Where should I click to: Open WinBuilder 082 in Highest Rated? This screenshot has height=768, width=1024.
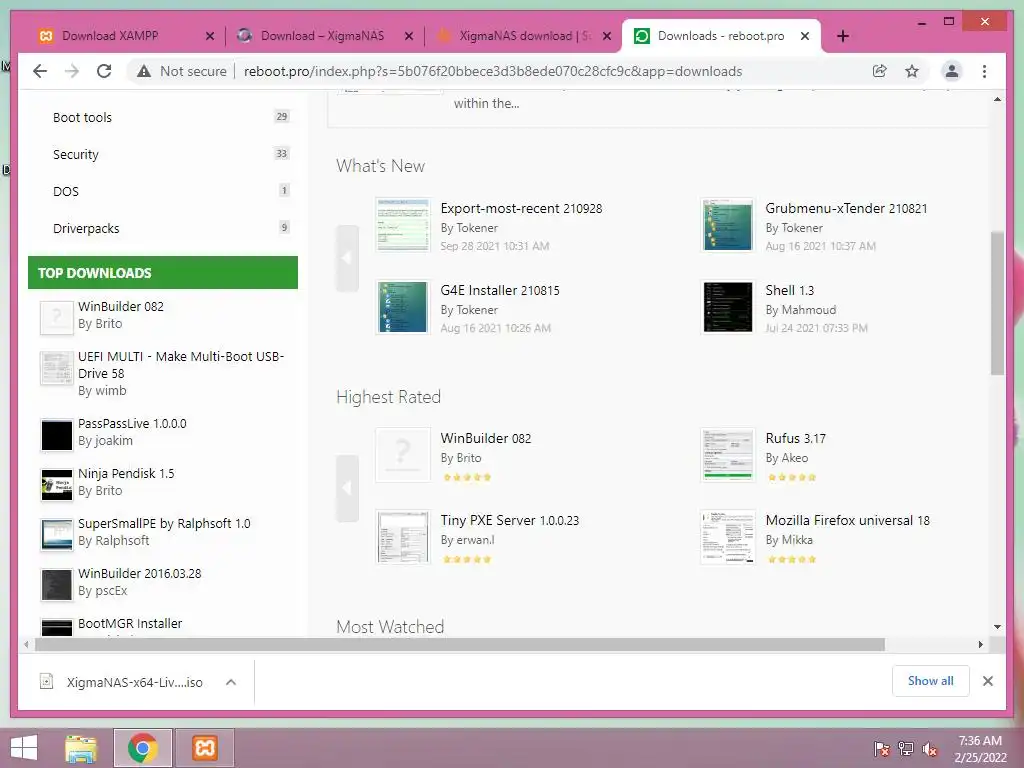point(486,438)
